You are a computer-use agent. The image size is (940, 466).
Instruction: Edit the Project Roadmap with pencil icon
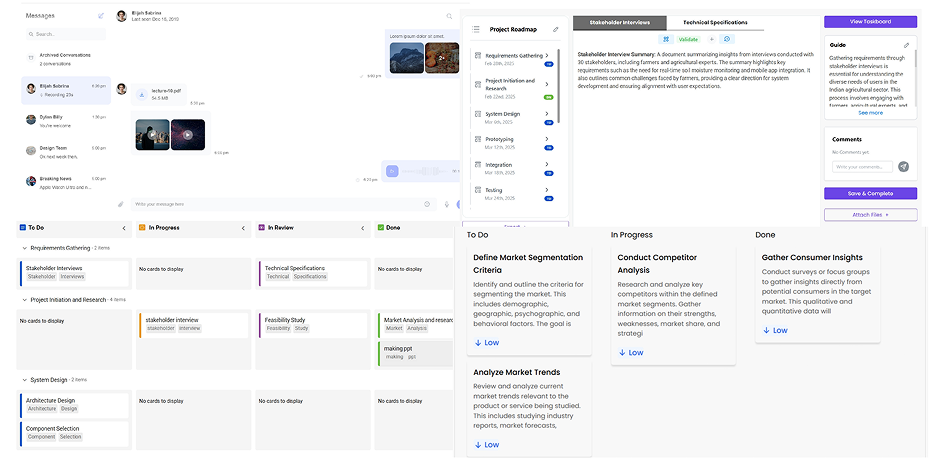[556, 29]
